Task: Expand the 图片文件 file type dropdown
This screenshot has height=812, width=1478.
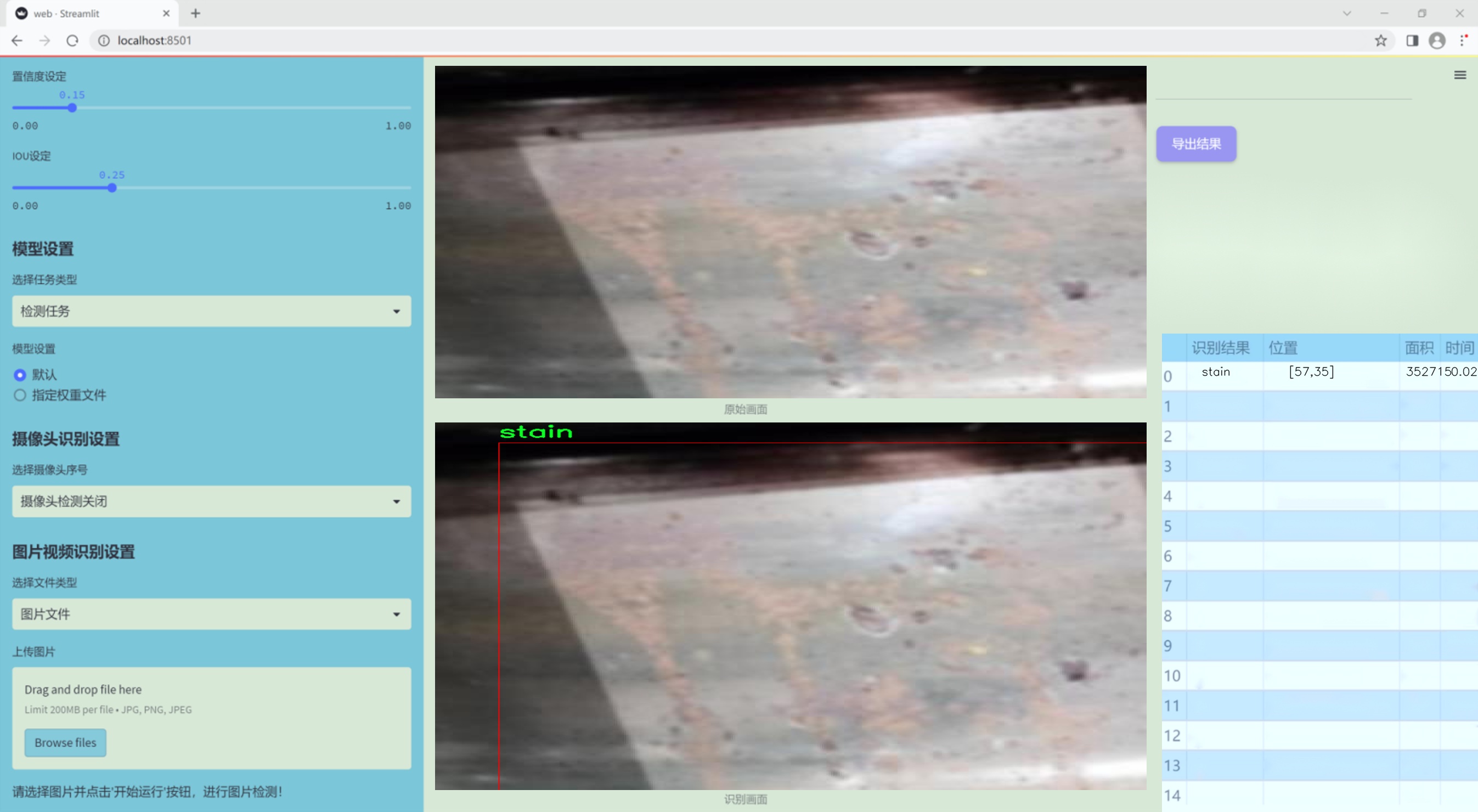Action: (x=211, y=614)
